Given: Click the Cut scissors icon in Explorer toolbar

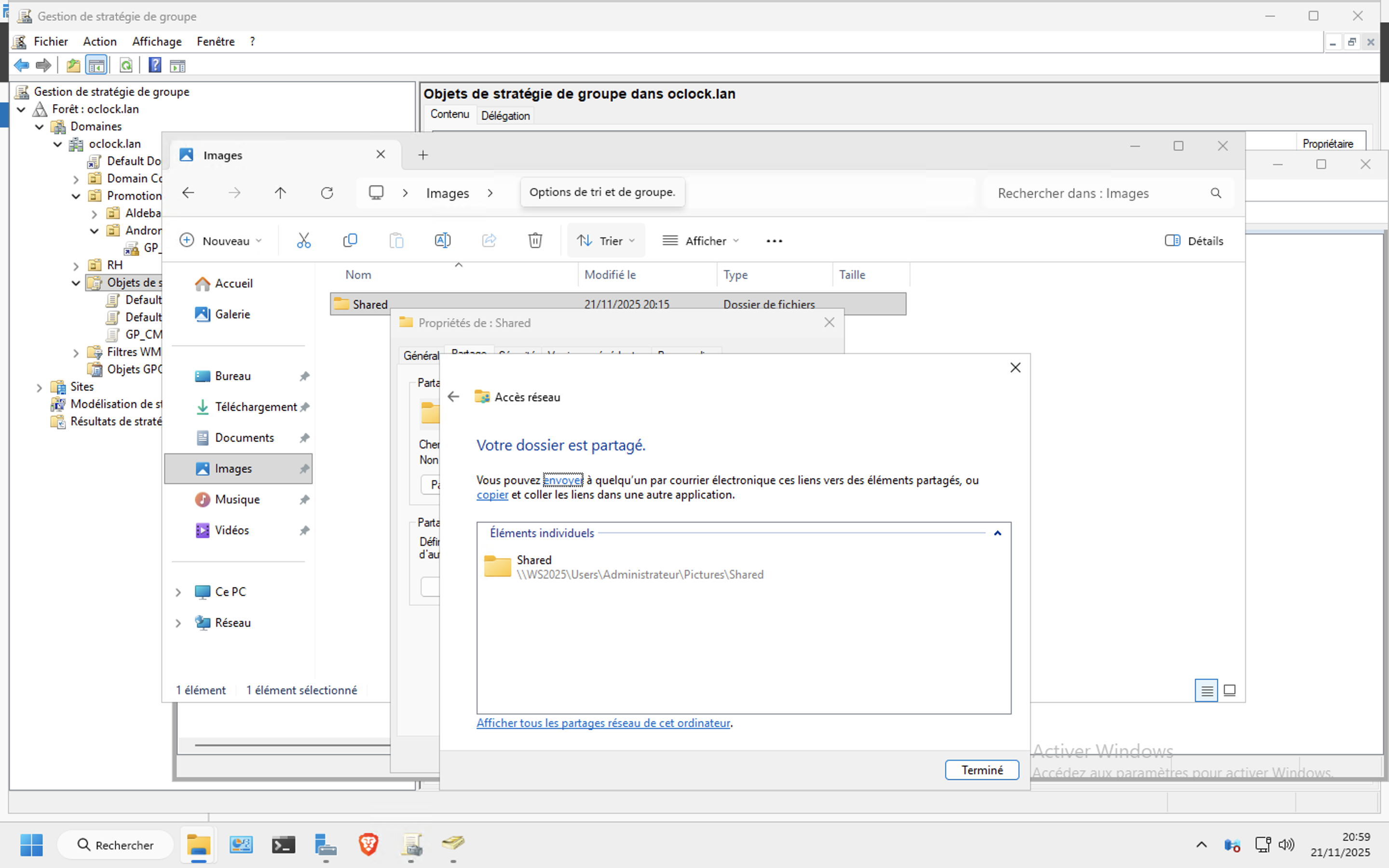Looking at the screenshot, I should 304,241.
